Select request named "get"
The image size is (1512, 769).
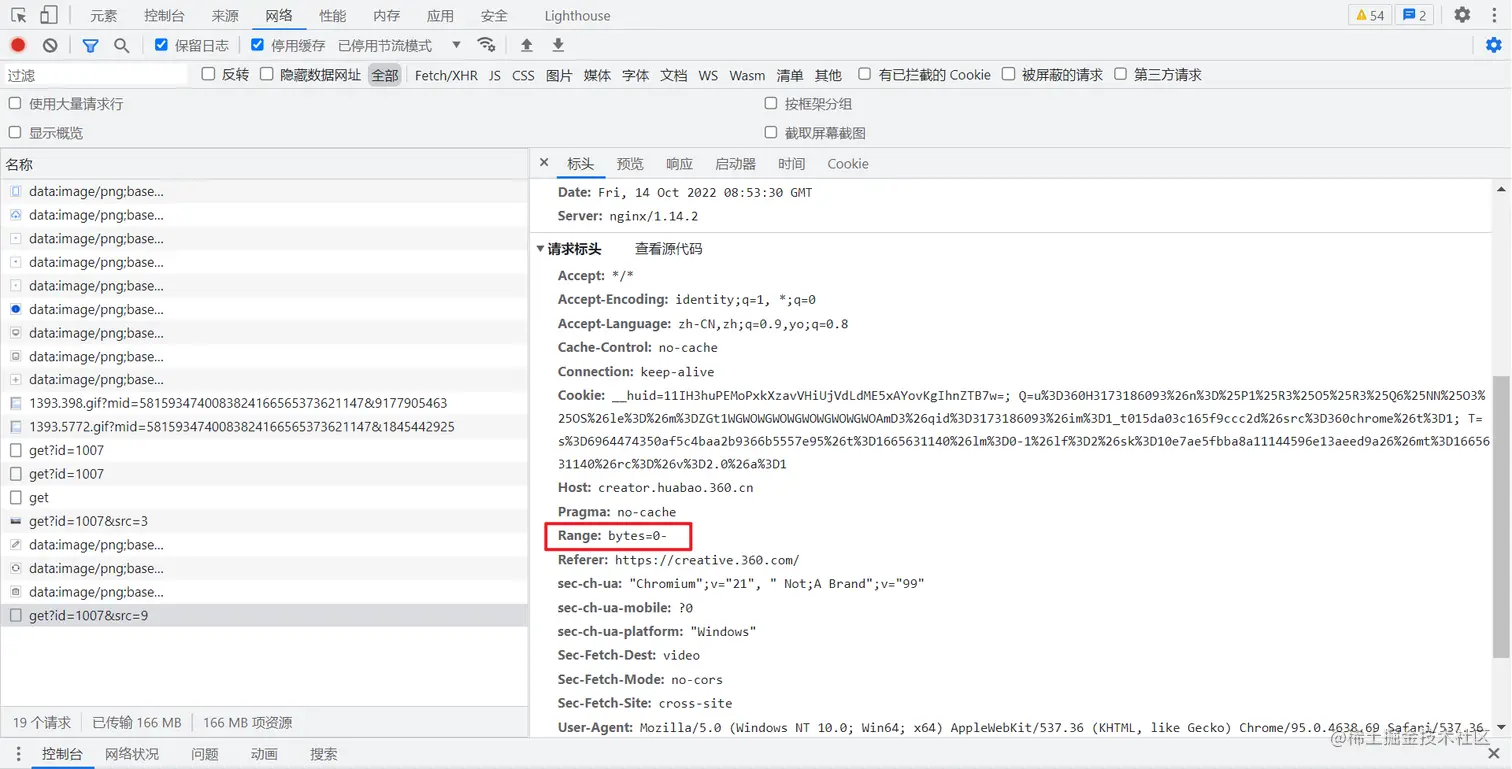[264, 497]
